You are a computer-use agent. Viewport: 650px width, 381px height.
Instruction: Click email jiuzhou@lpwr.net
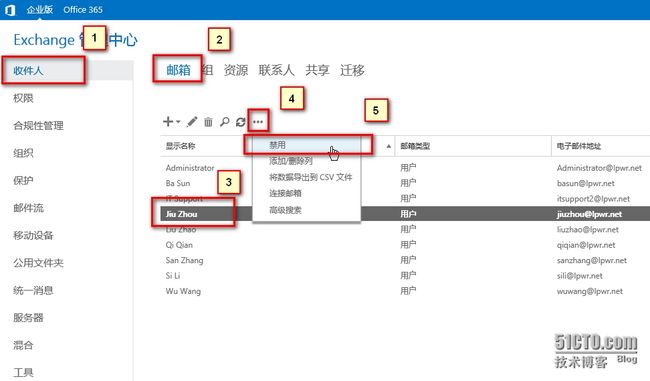click(x=589, y=214)
